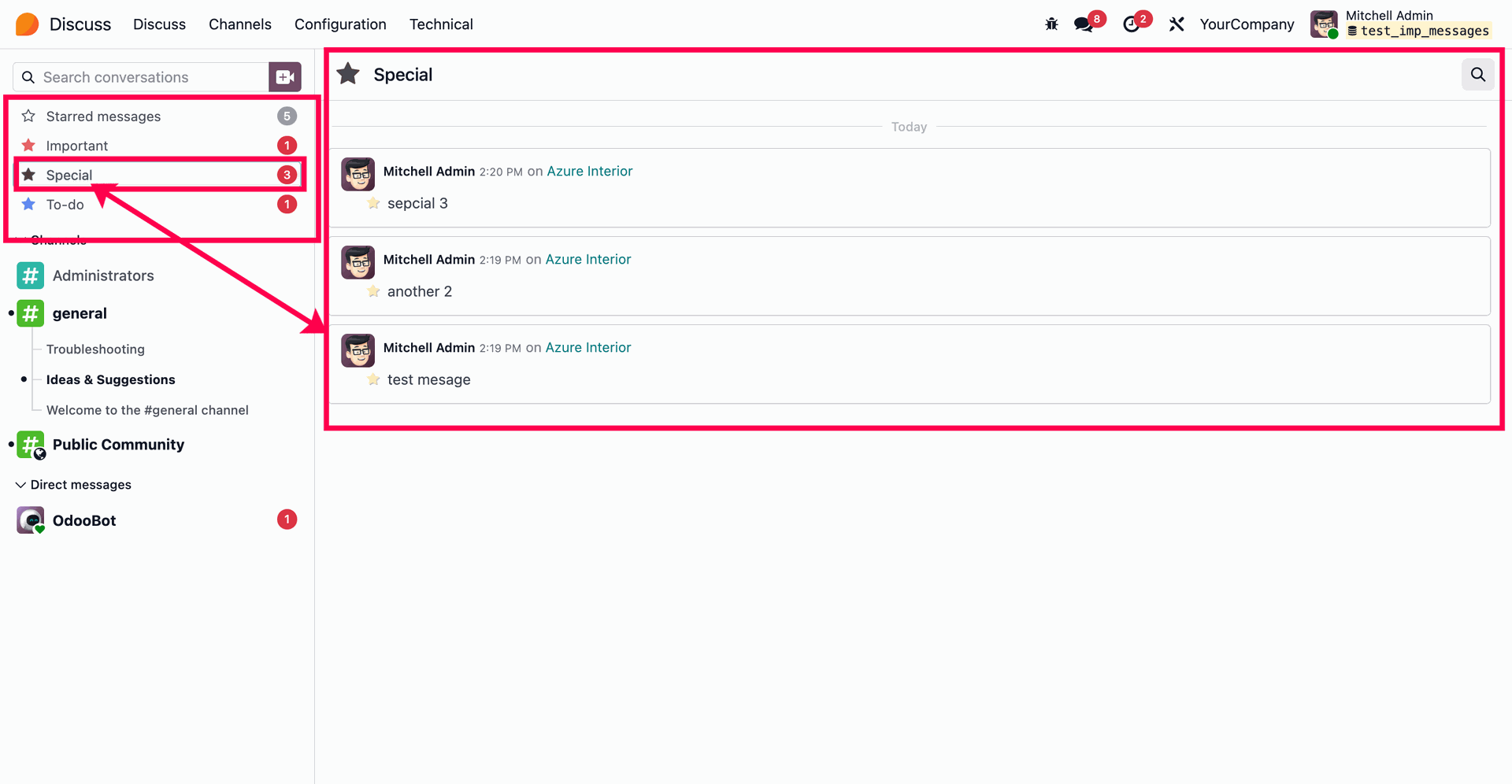Open Azure Interior link on the 'another 2' message
This screenshot has height=784, width=1512.
pyautogui.click(x=588, y=260)
